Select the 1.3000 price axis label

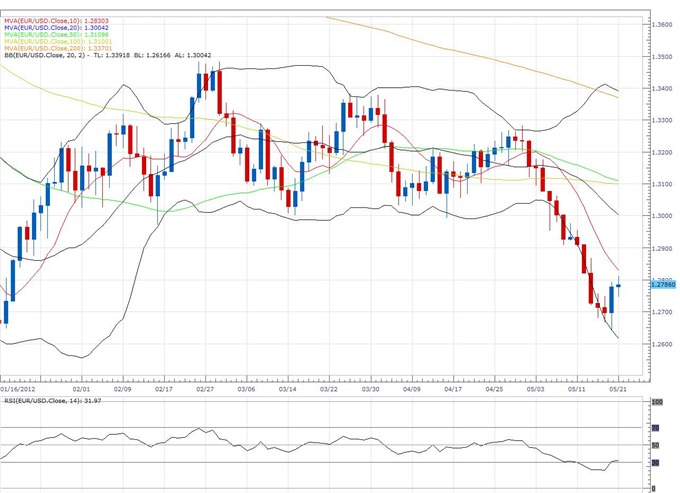661,216
